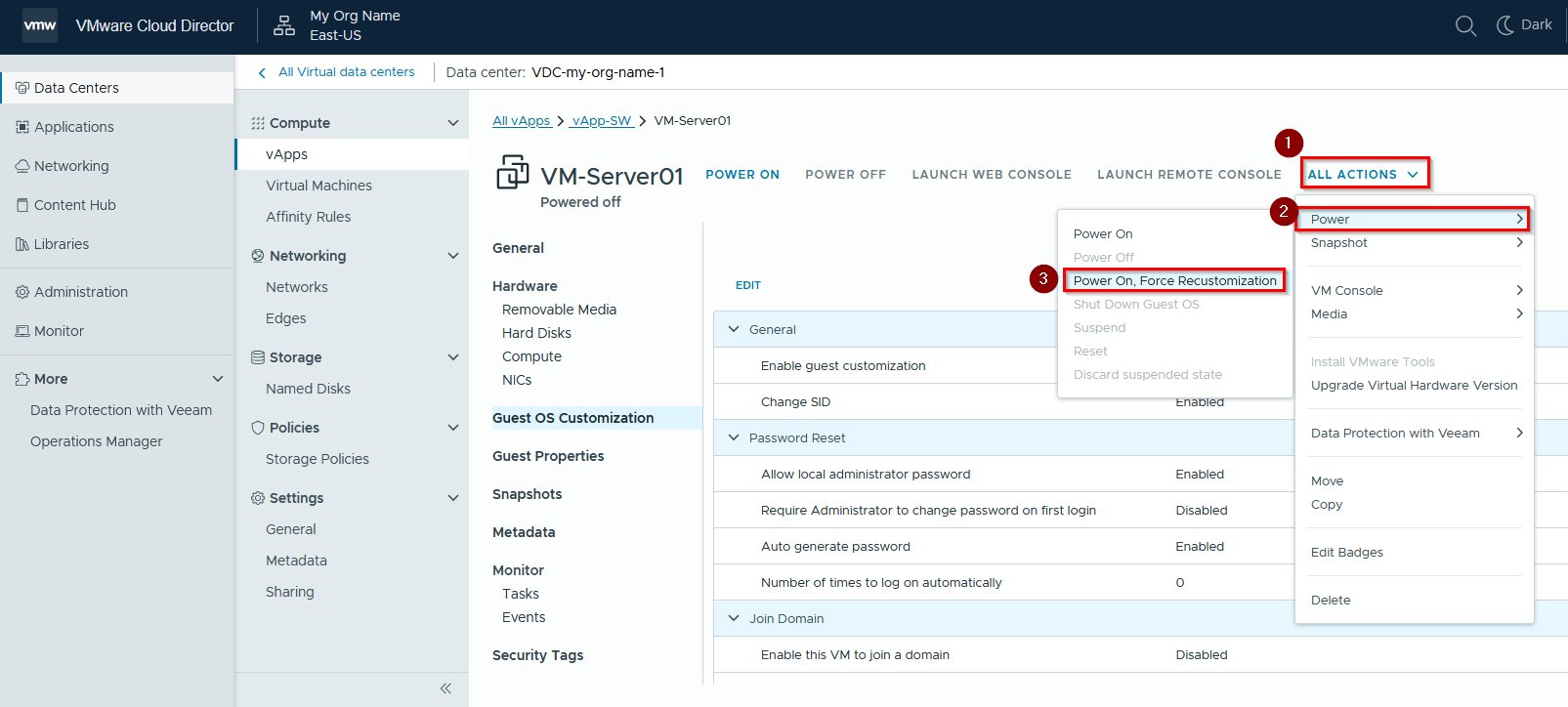Click the POWER ON button
Viewport: 1568px width, 707px height.
click(742, 175)
